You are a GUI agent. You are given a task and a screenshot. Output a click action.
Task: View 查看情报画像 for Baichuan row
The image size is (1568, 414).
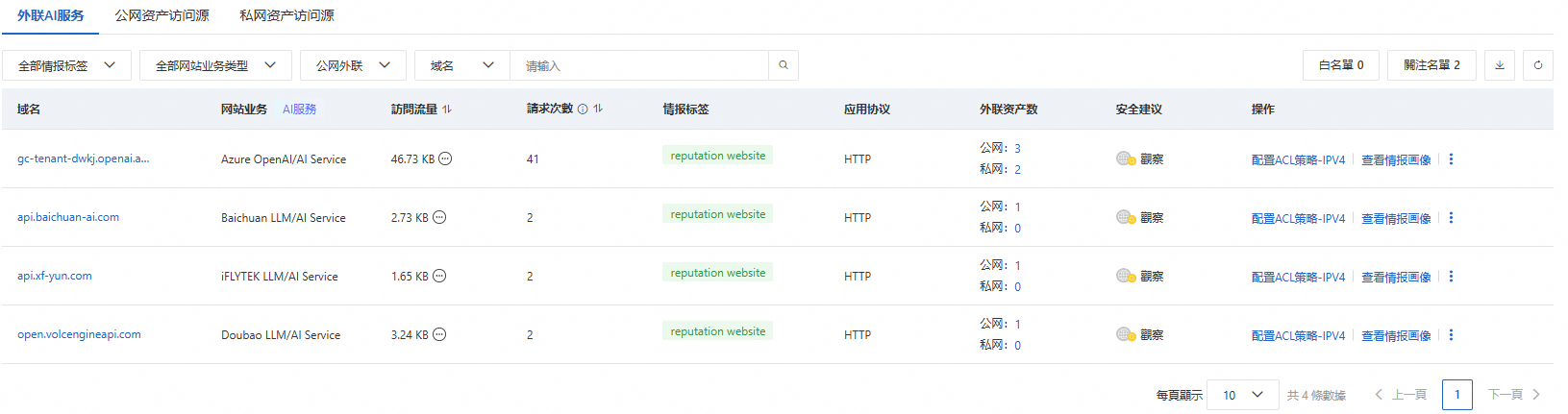tap(1396, 218)
